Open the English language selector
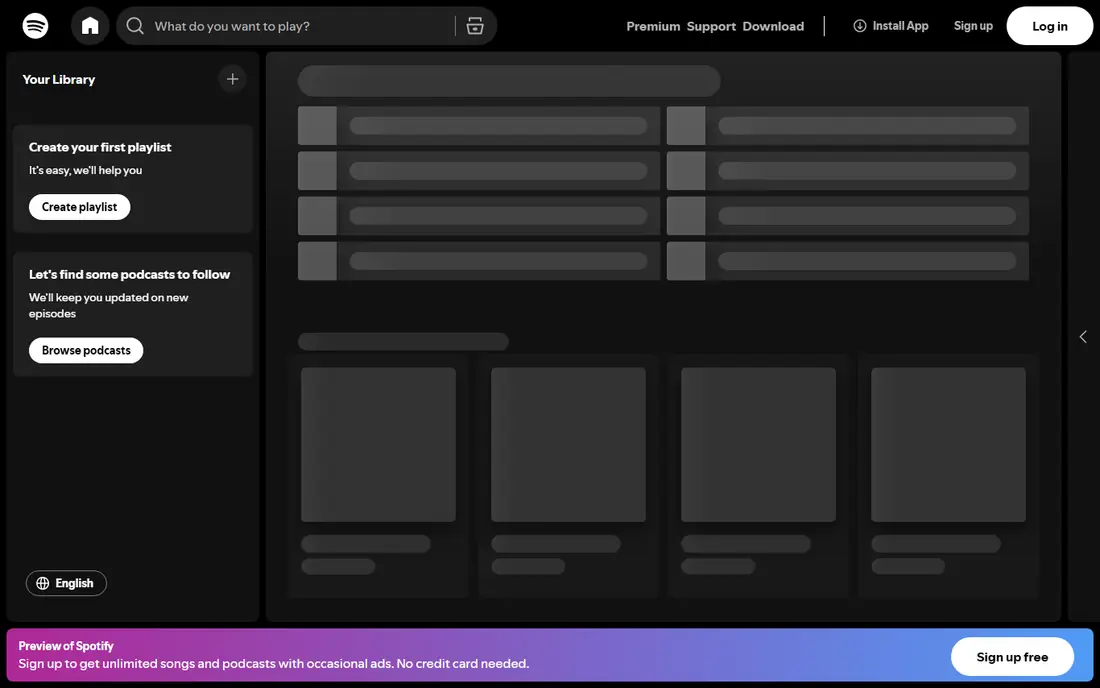The width and height of the screenshot is (1100, 688). point(66,584)
